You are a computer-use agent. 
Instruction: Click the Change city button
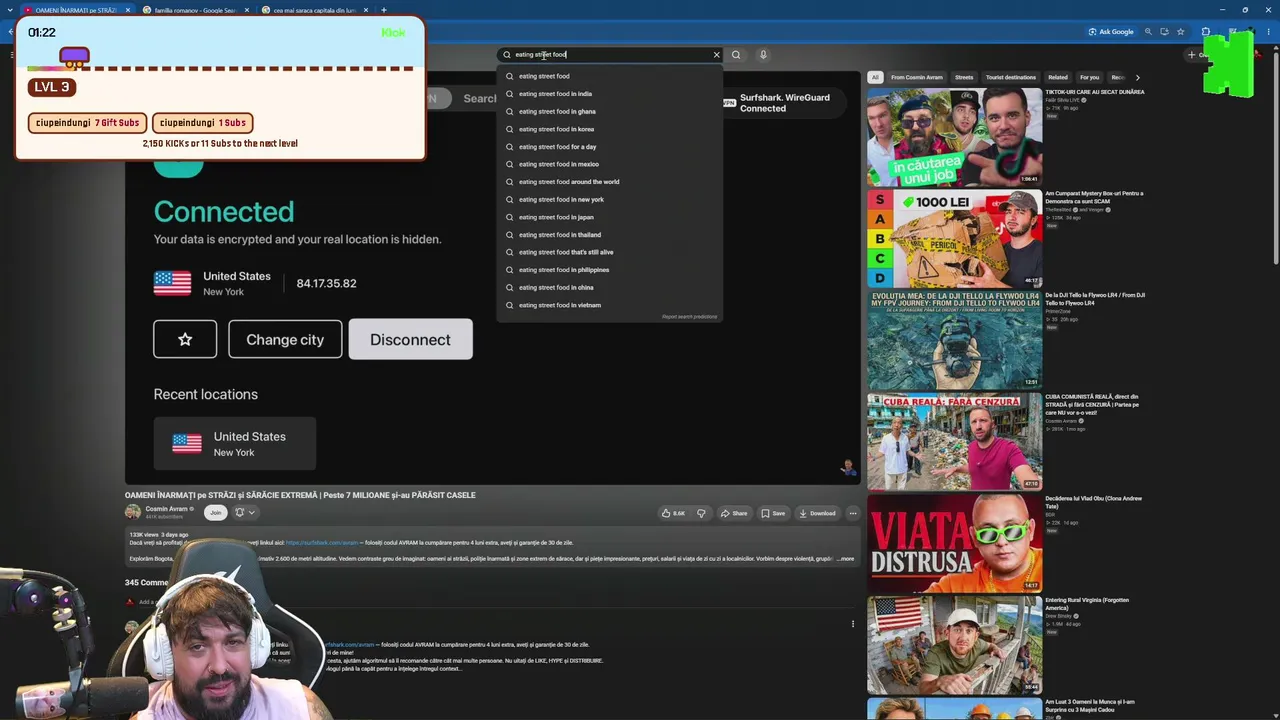point(285,339)
